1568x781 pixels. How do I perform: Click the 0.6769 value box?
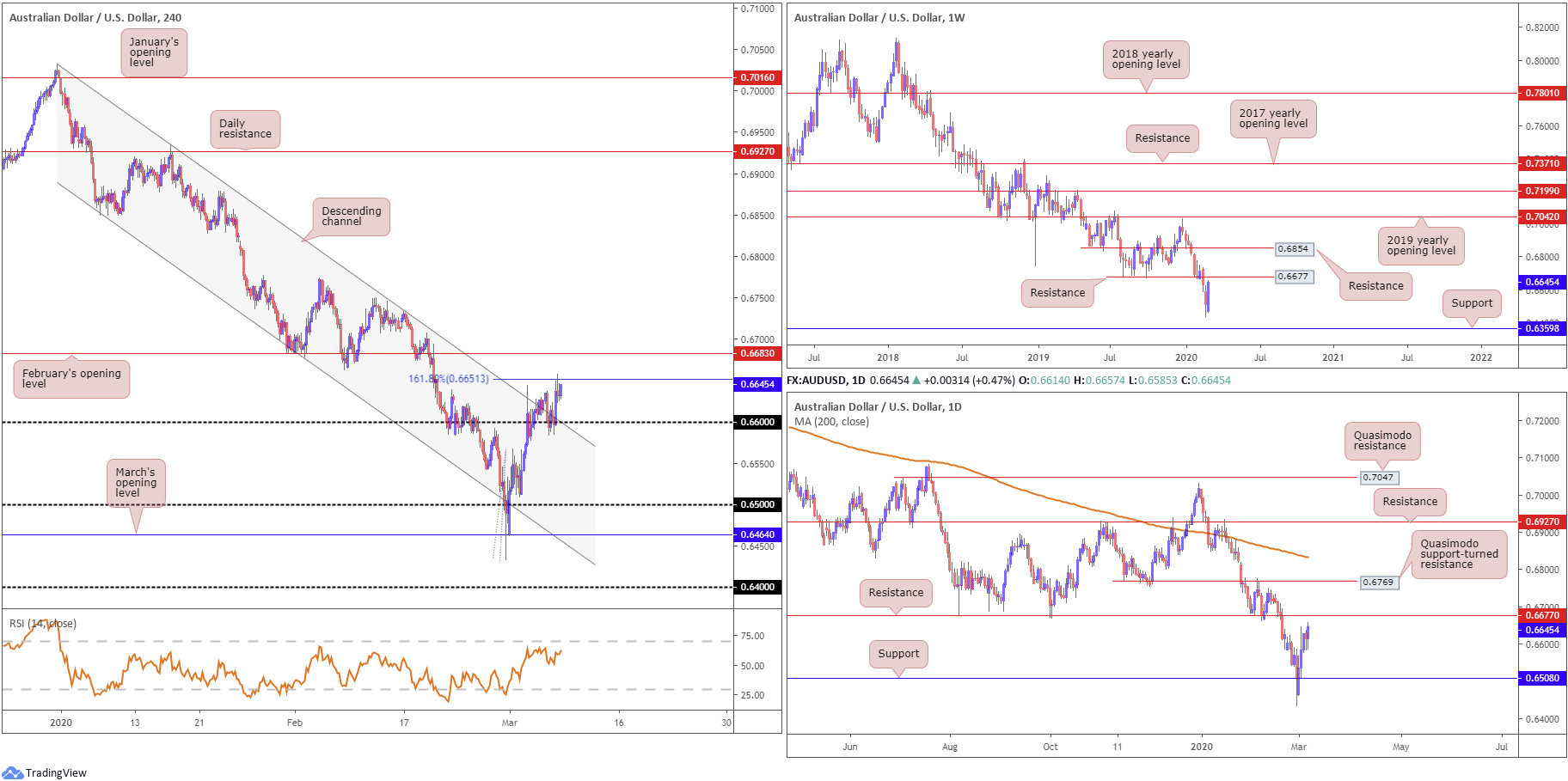[x=1378, y=583]
